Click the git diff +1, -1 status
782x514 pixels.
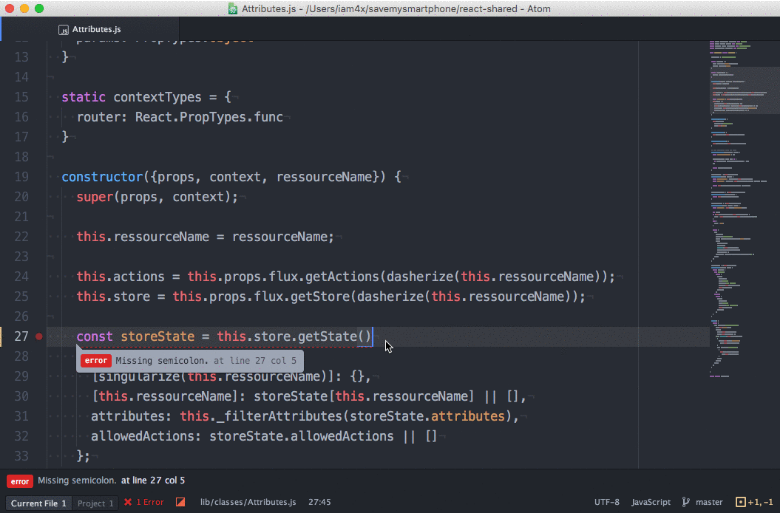pyautogui.click(x=755, y=502)
